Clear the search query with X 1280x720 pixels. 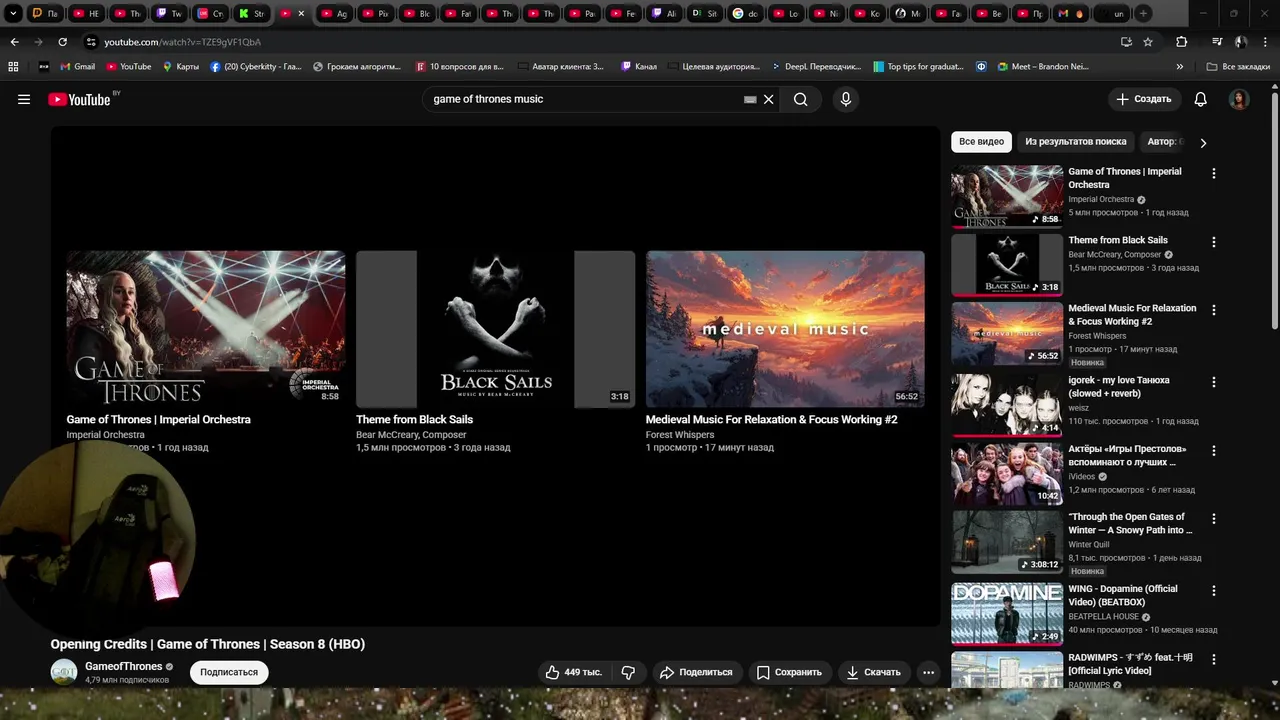click(769, 99)
